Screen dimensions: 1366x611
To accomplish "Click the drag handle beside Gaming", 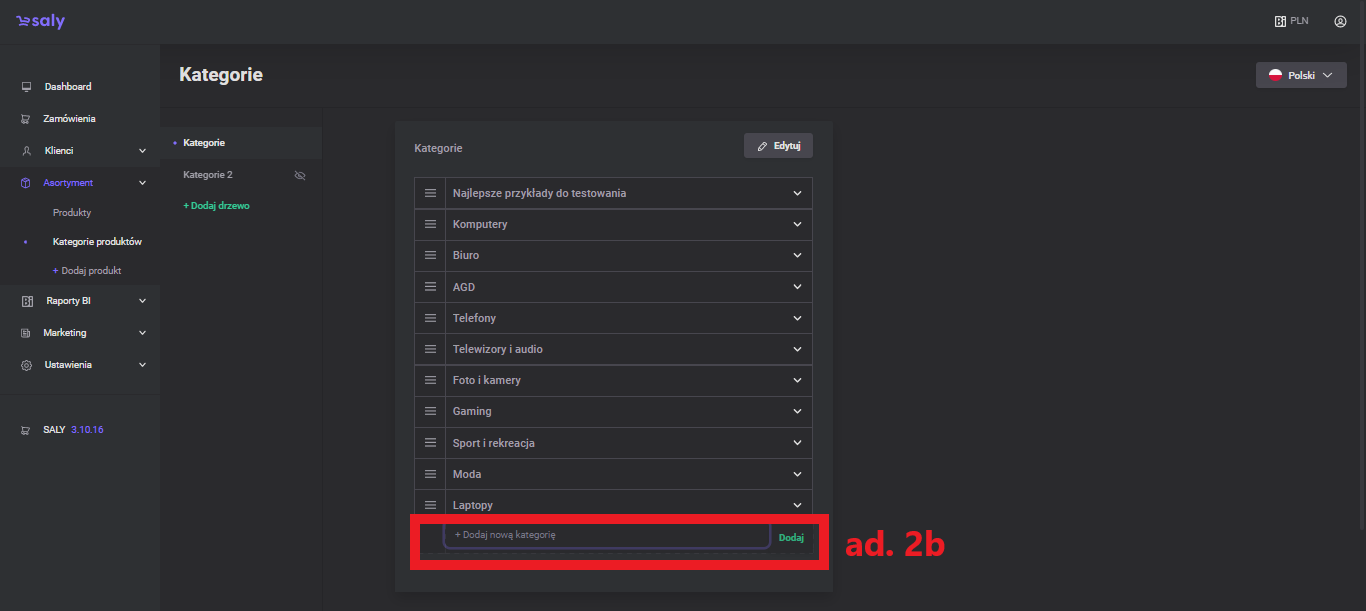I will [431, 411].
